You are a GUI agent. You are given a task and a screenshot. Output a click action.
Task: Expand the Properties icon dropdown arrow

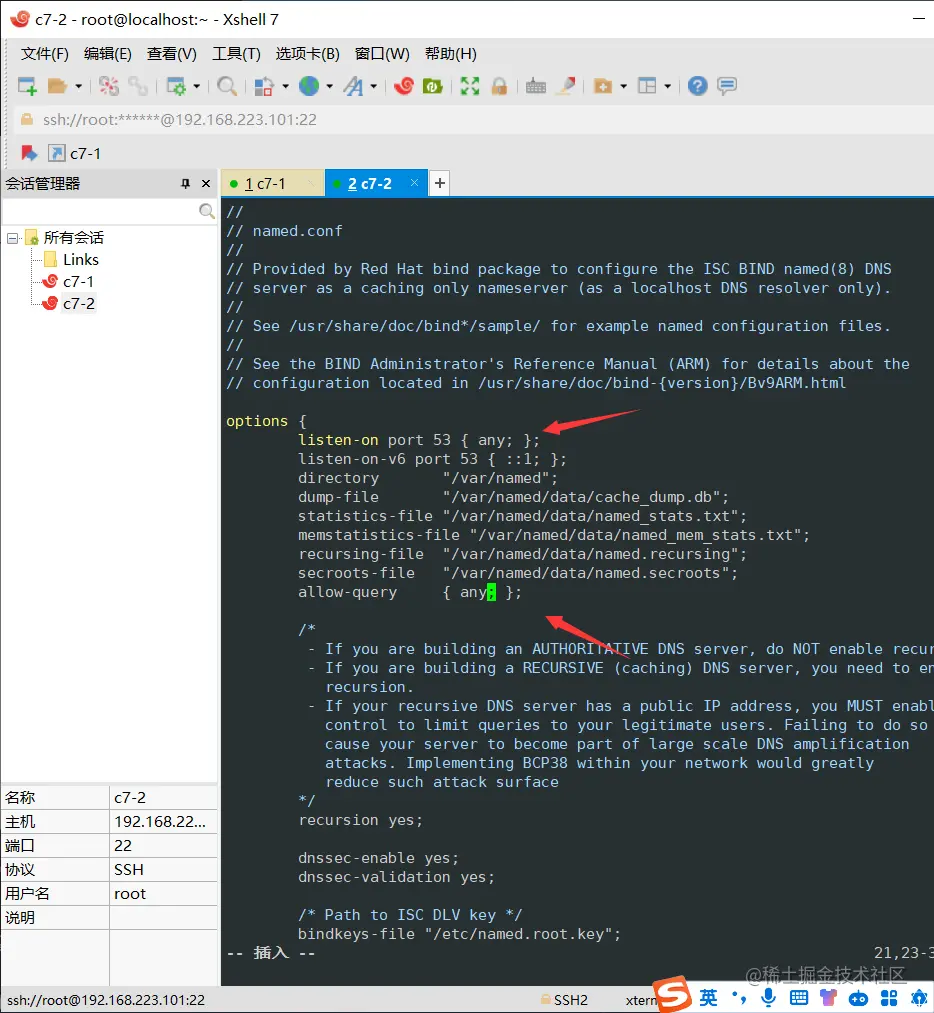[196, 86]
